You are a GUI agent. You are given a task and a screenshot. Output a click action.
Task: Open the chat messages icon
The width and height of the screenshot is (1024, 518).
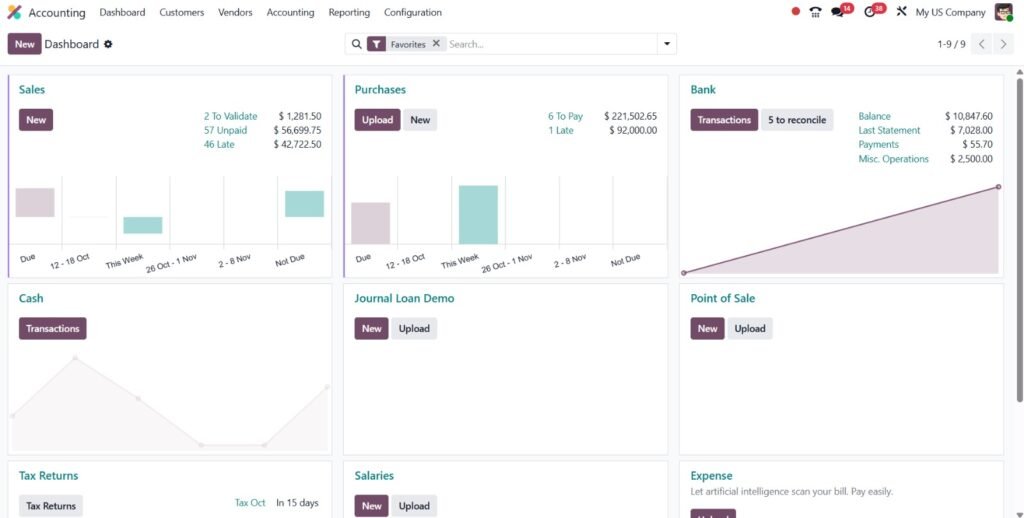tap(838, 13)
